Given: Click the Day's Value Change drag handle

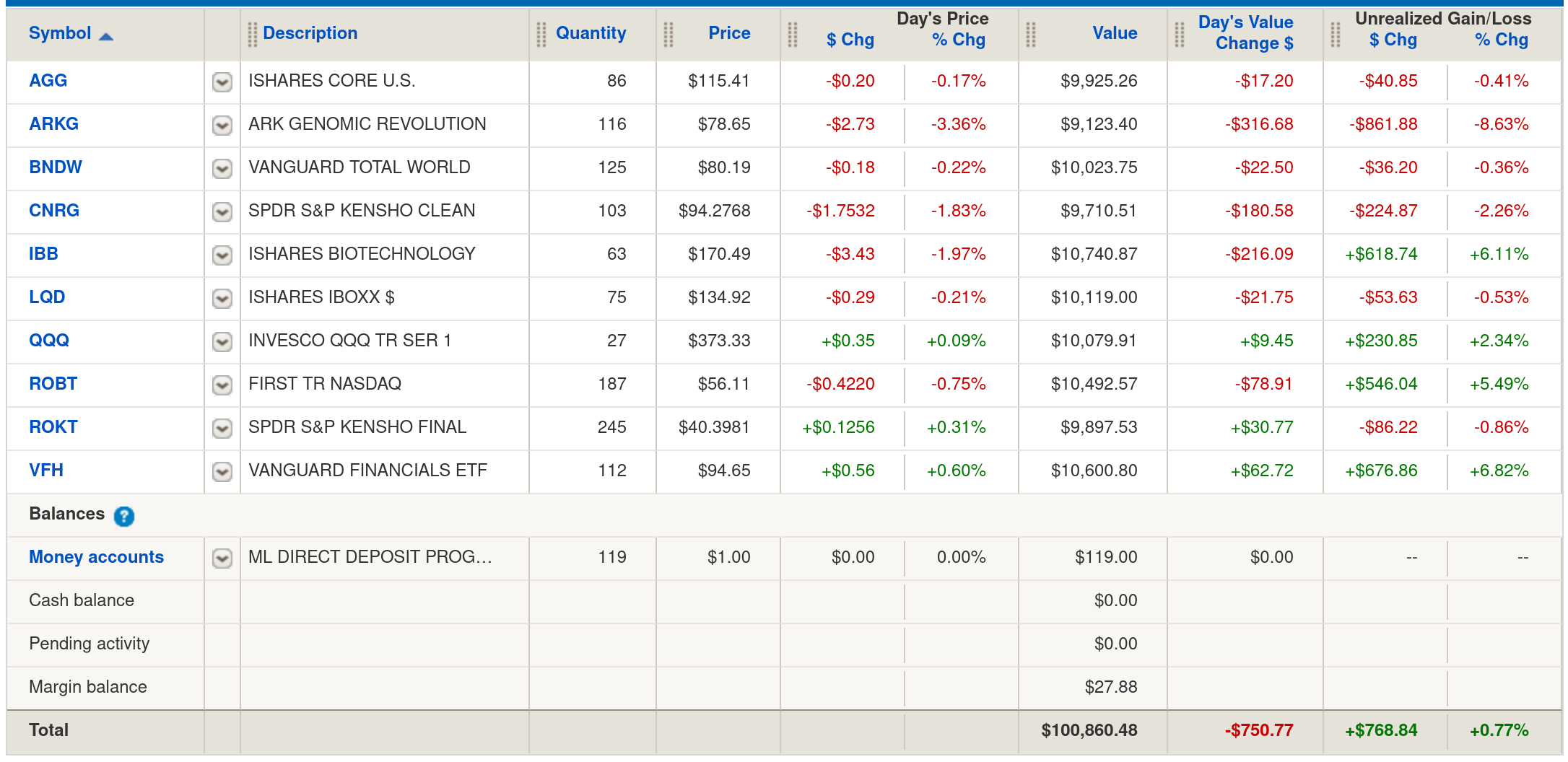Looking at the screenshot, I should 1180,34.
